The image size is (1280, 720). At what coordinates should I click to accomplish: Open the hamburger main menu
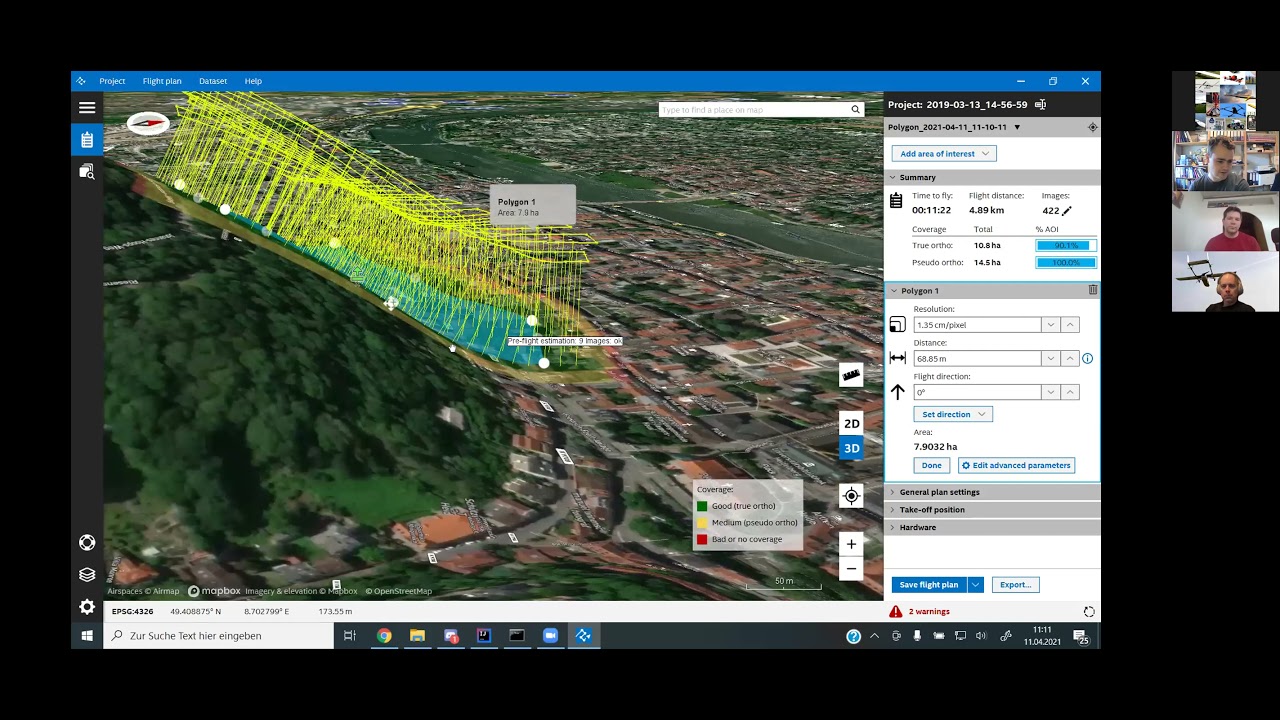[87, 108]
